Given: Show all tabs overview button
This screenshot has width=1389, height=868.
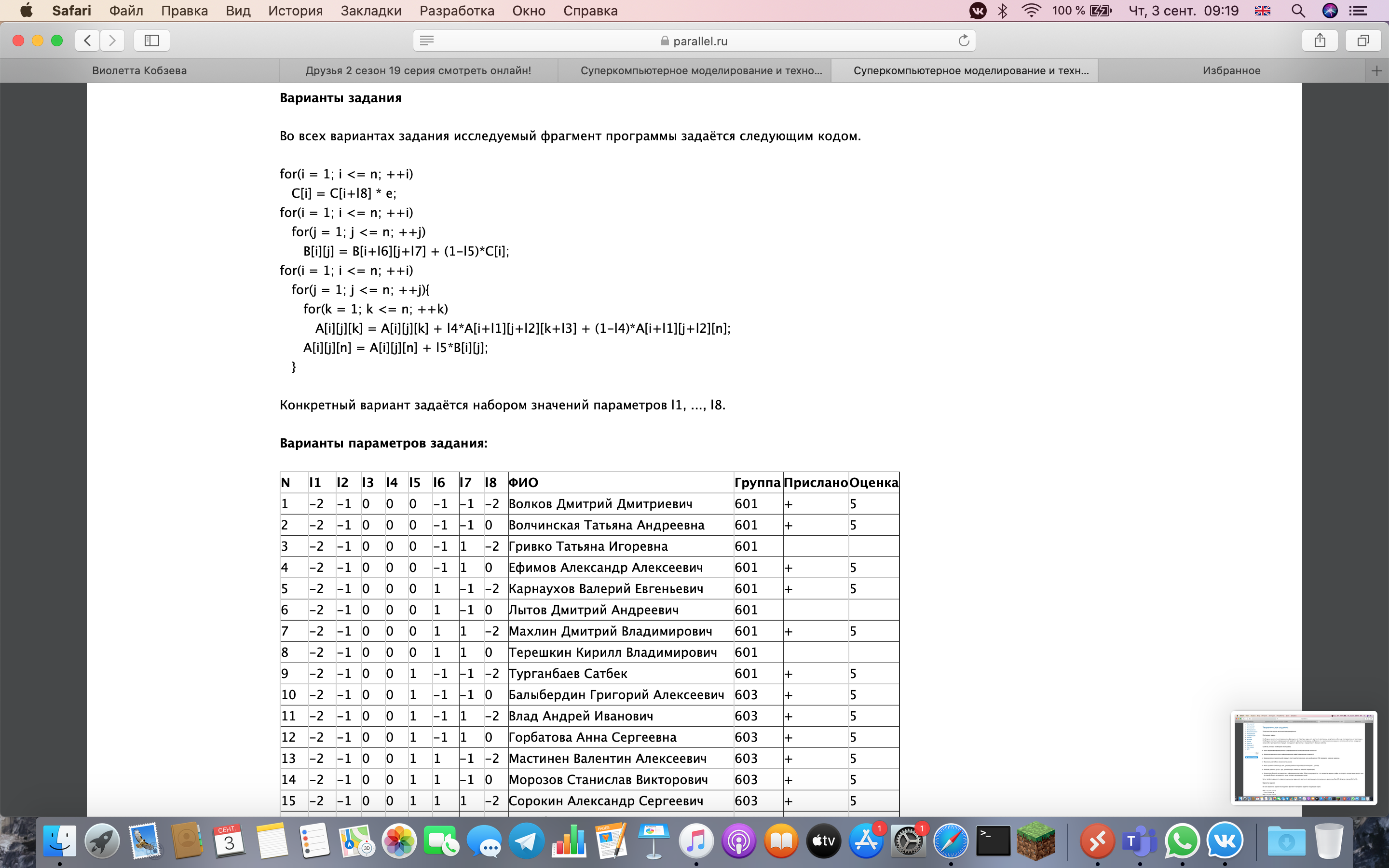Looking at the screenshot, I should coord(1363,40).
